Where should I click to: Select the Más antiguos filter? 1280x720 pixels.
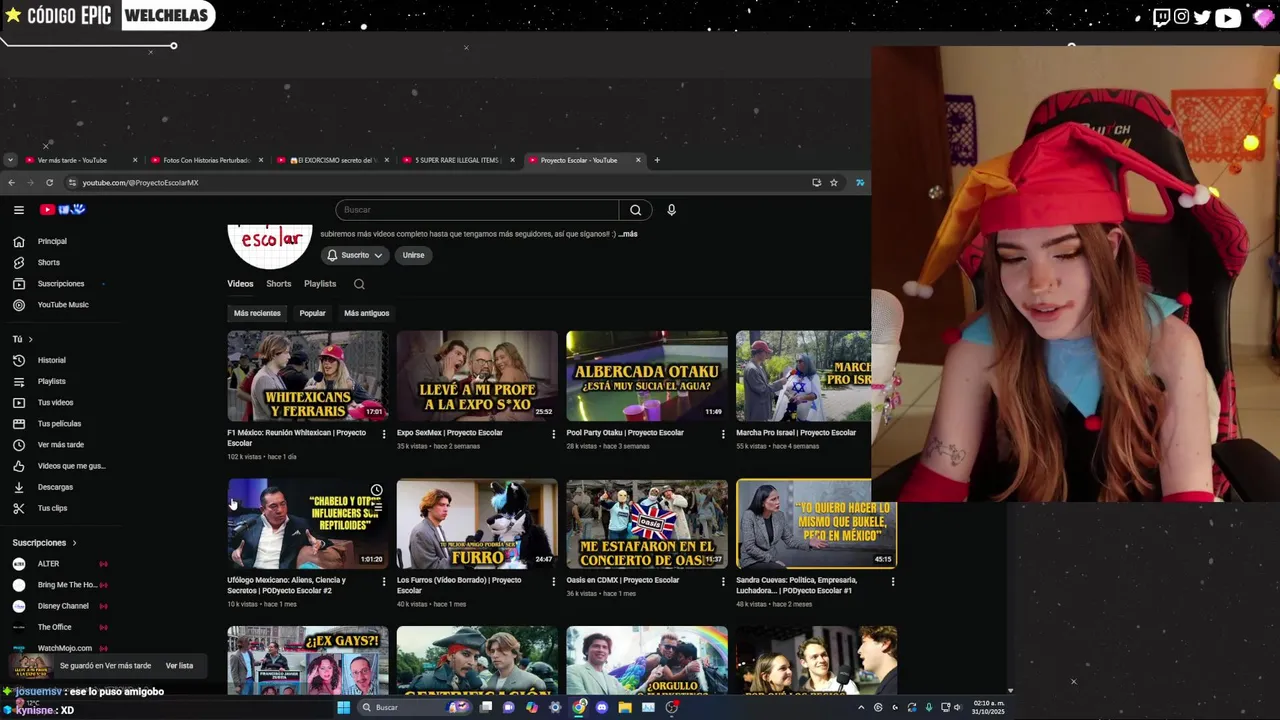coord(366,313)
